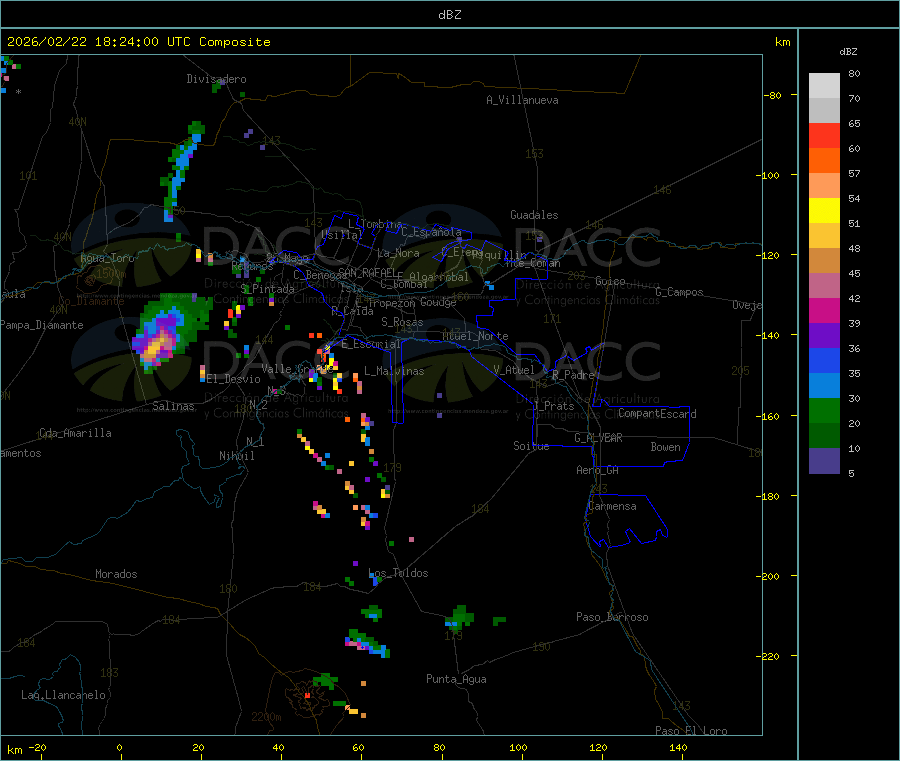Click the gray 65–70 dBZ legend swatch
Image resolution: width=900 pixels, height=761 pixels.
tap(824, 110)
